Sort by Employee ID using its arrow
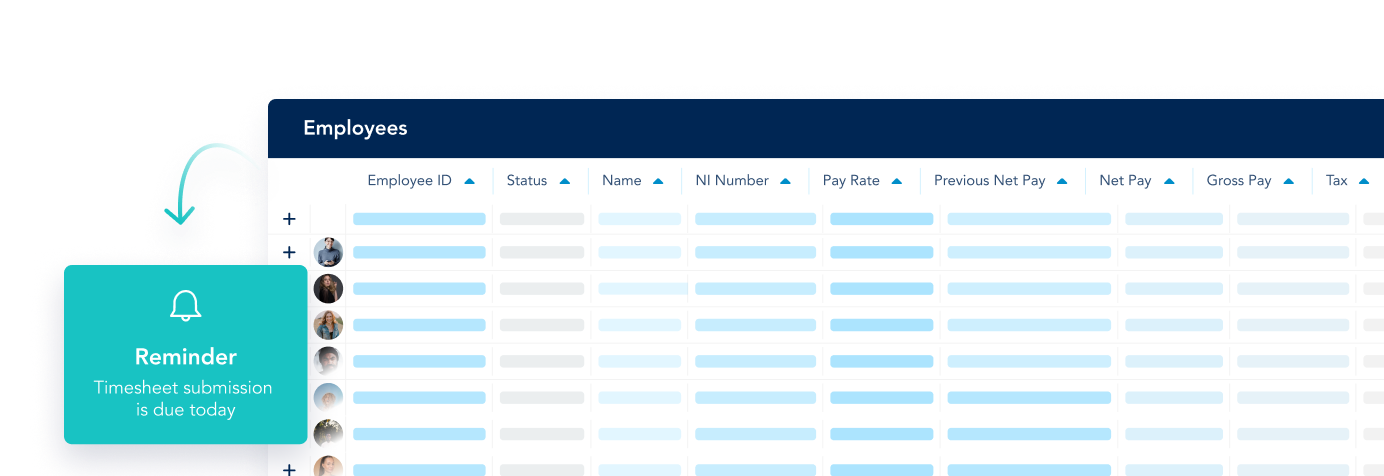This screenshot has height=476, width=1384. 470,181
